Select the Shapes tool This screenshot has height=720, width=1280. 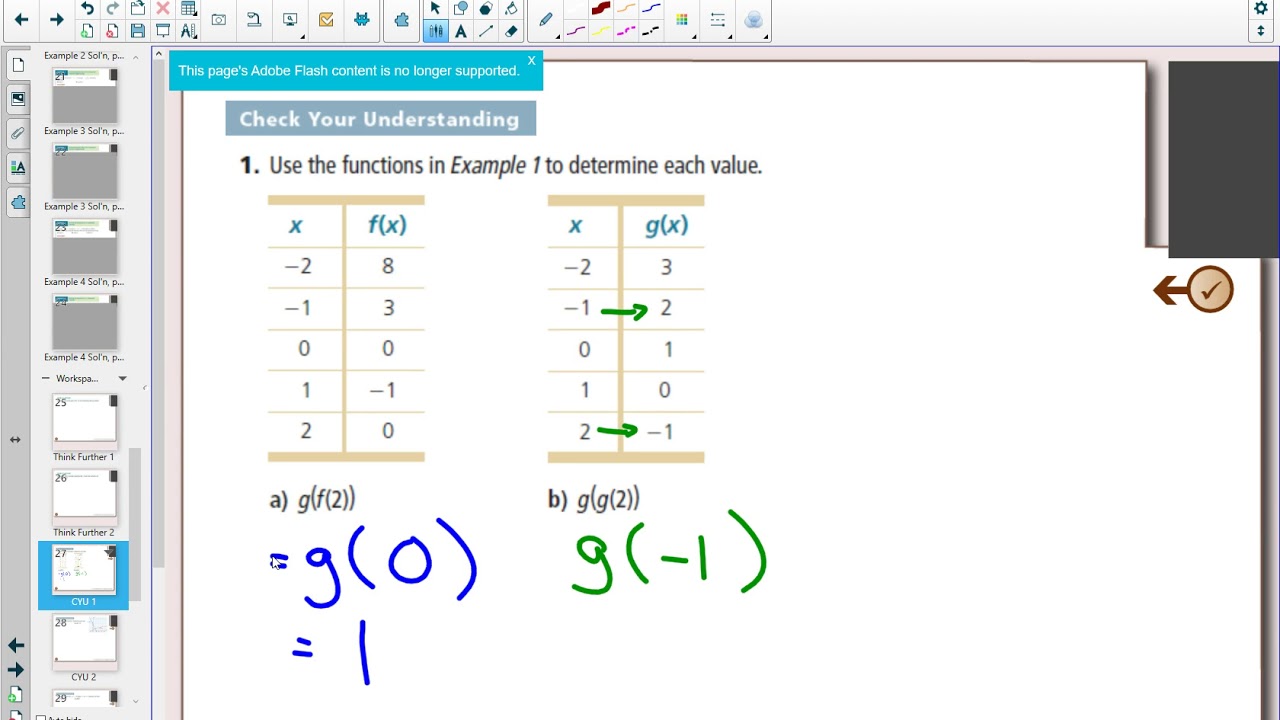(x=460, y=9)
